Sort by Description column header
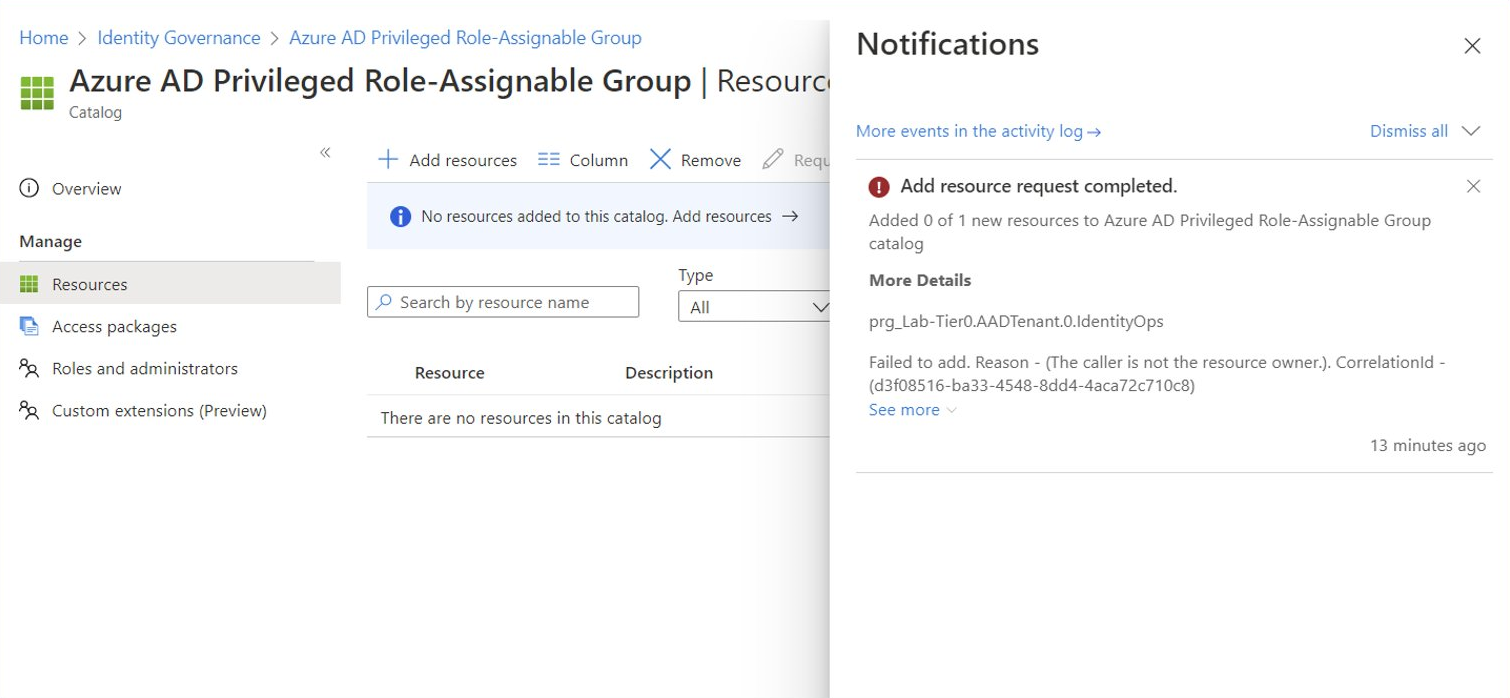The image size is (1510, 698). point(669,373)
